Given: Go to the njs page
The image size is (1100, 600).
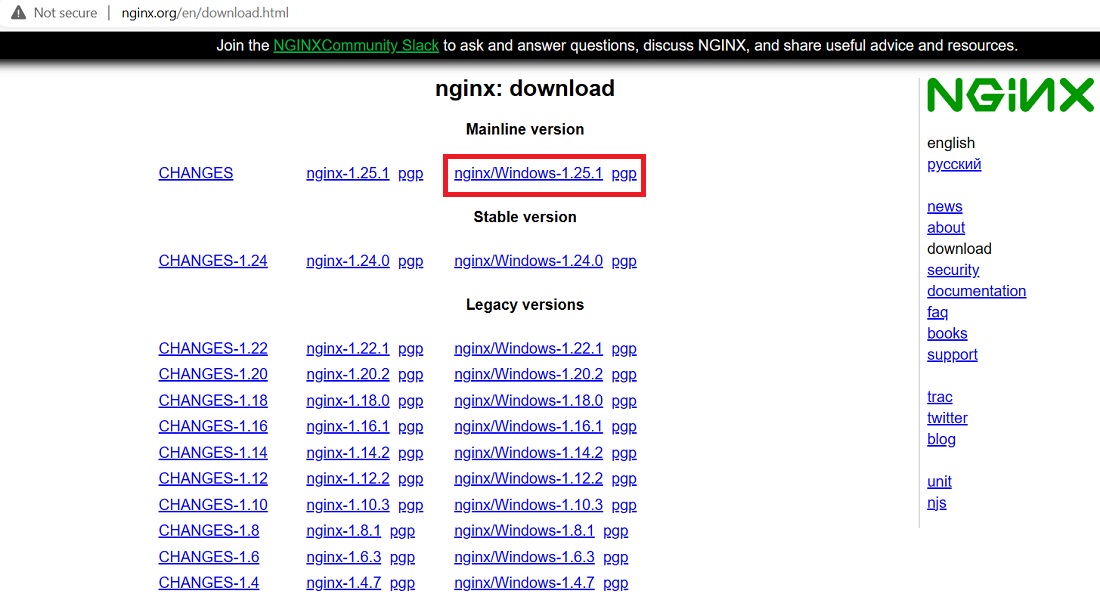Looking at the screenshot, I should pos(936,503).
